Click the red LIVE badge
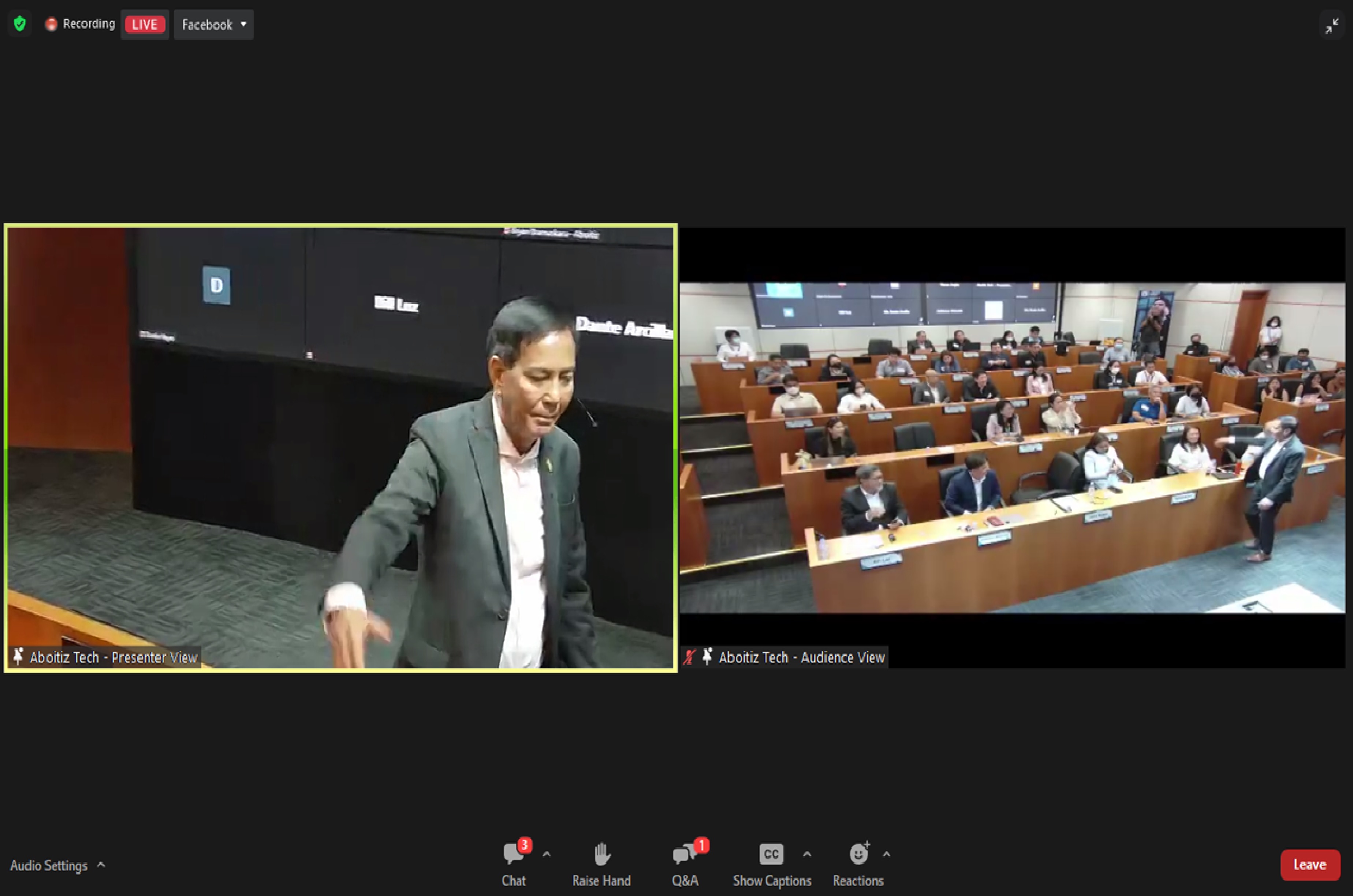 click(x=145, y=25)
